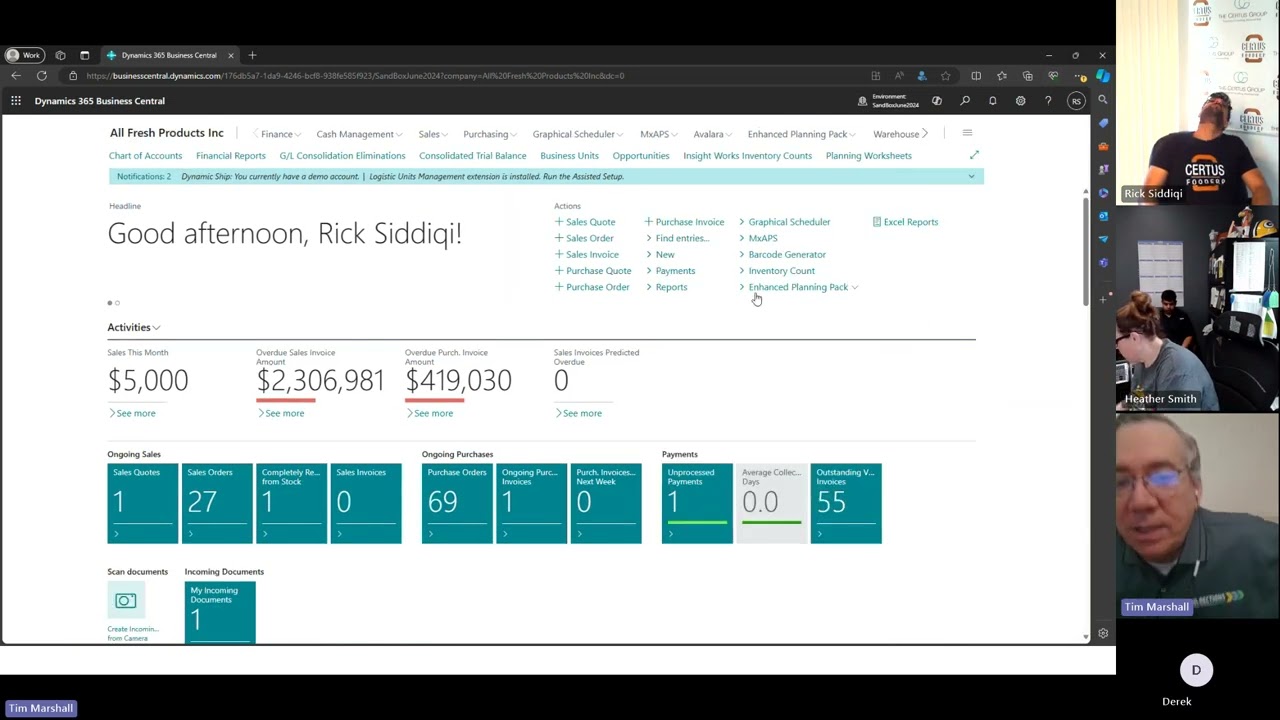Image resolution: width=1280 pixels, height=720 pixels.
Task: Open the Inventory Count action
Action: tap(777, 271)
